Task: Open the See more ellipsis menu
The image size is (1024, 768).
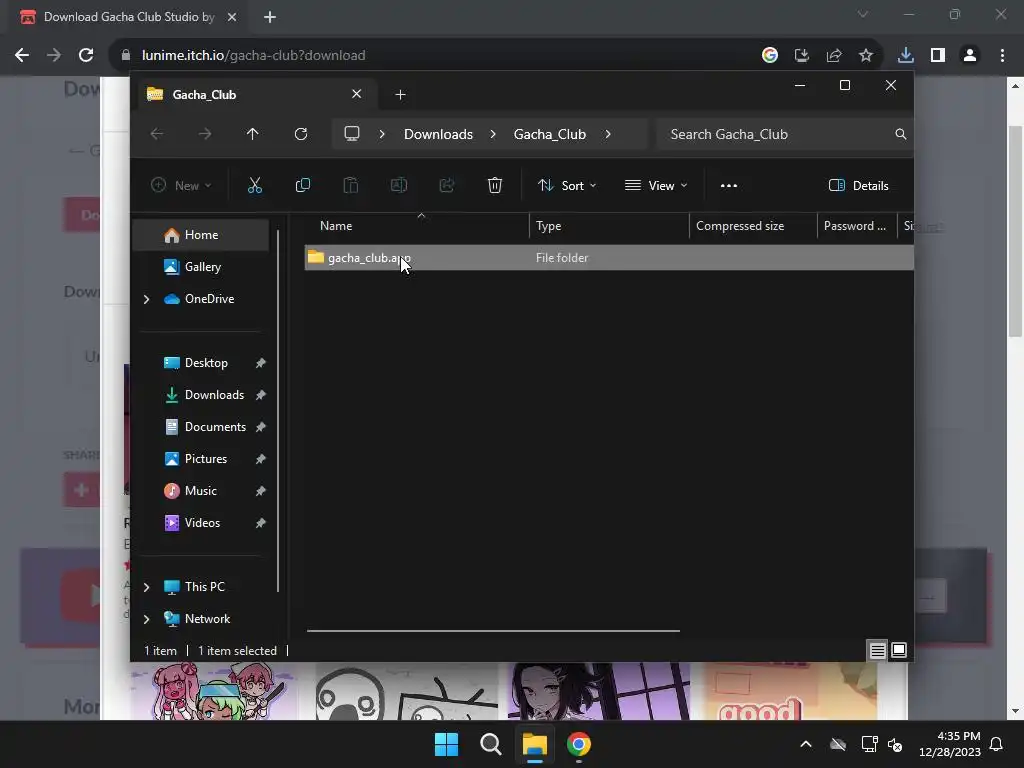Action: click(x=729, y=185)
